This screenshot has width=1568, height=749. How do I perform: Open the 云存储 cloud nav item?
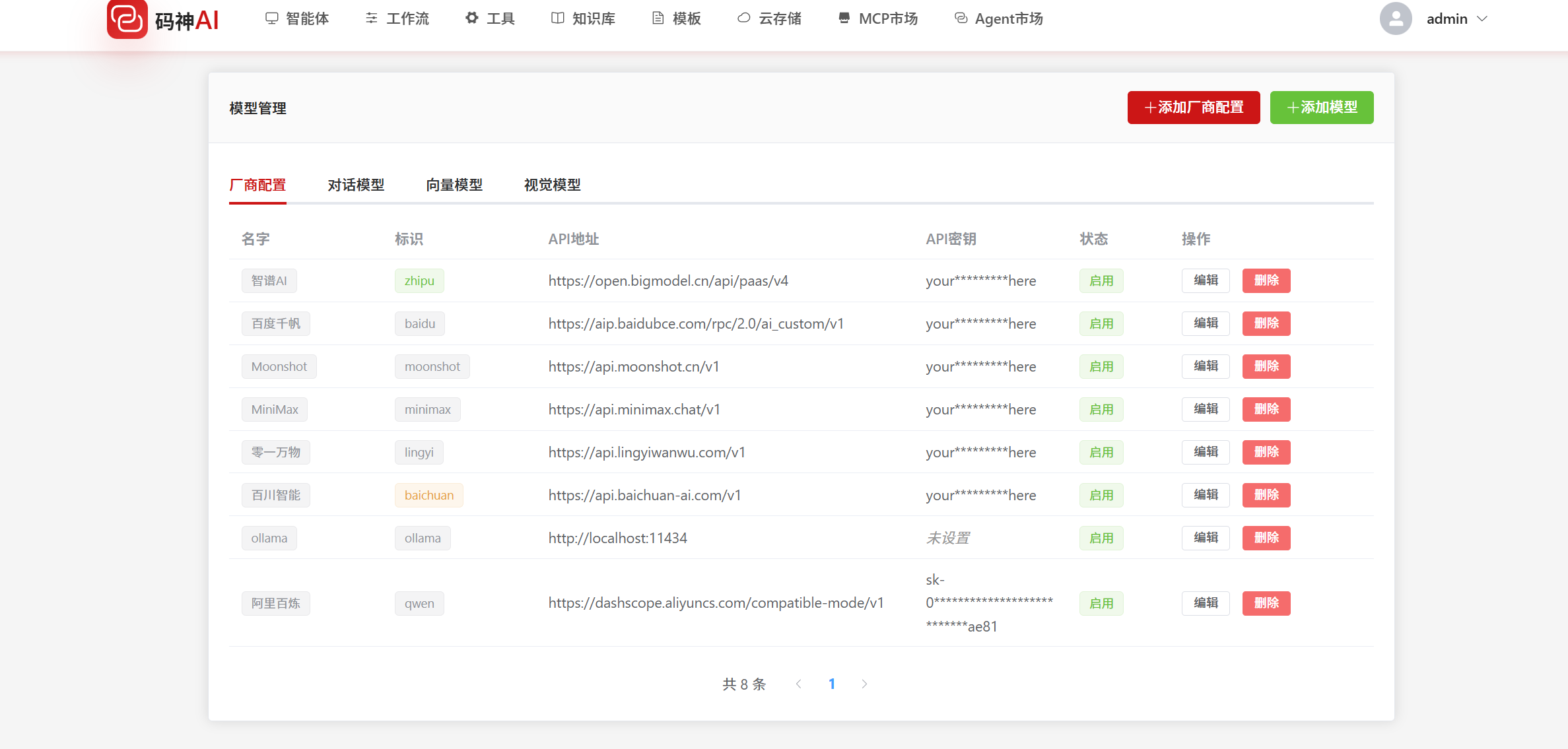pyautogui.click(x=769, y=18)
